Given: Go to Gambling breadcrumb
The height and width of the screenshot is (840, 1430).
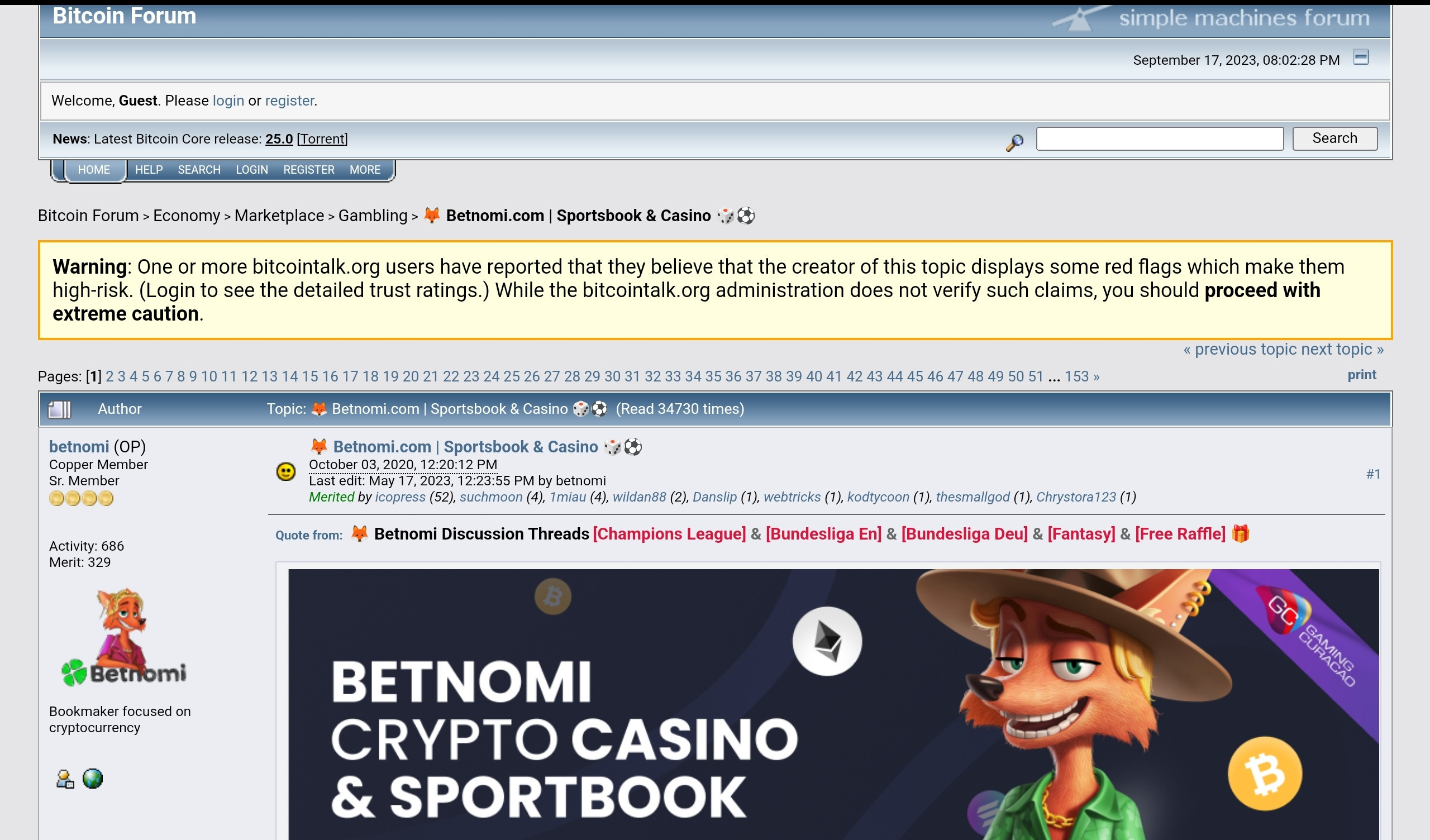Looking at the screenshot, I should [373, 216].
